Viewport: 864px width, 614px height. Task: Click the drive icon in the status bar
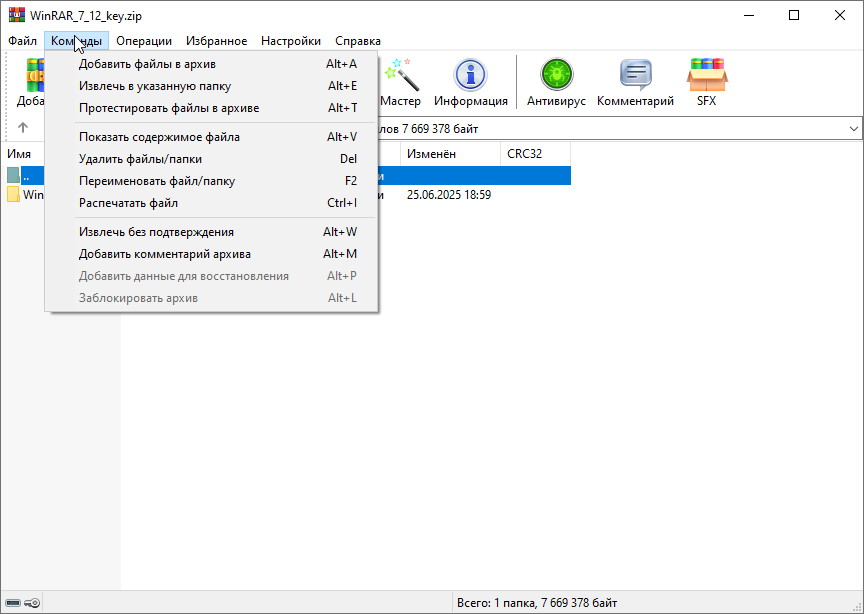(13, 603)
